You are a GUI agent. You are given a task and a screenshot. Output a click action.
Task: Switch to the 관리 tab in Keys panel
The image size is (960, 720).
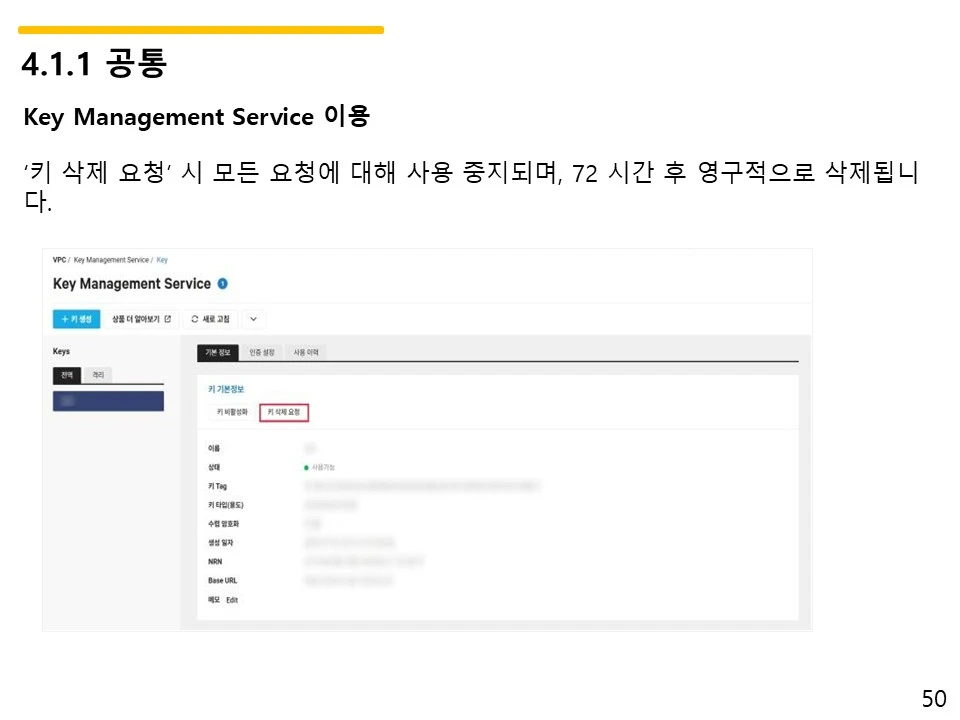tap(99, 373)
